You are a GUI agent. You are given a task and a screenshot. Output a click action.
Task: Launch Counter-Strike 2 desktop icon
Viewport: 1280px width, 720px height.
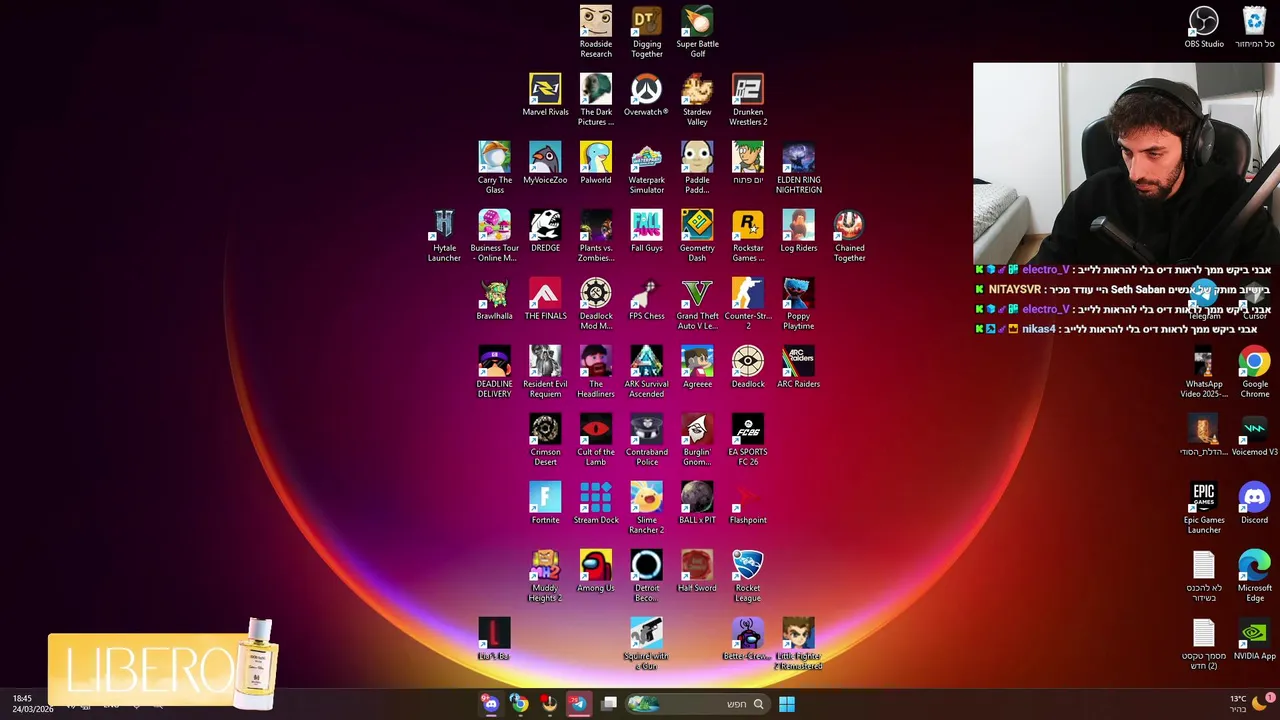point(748,304)
